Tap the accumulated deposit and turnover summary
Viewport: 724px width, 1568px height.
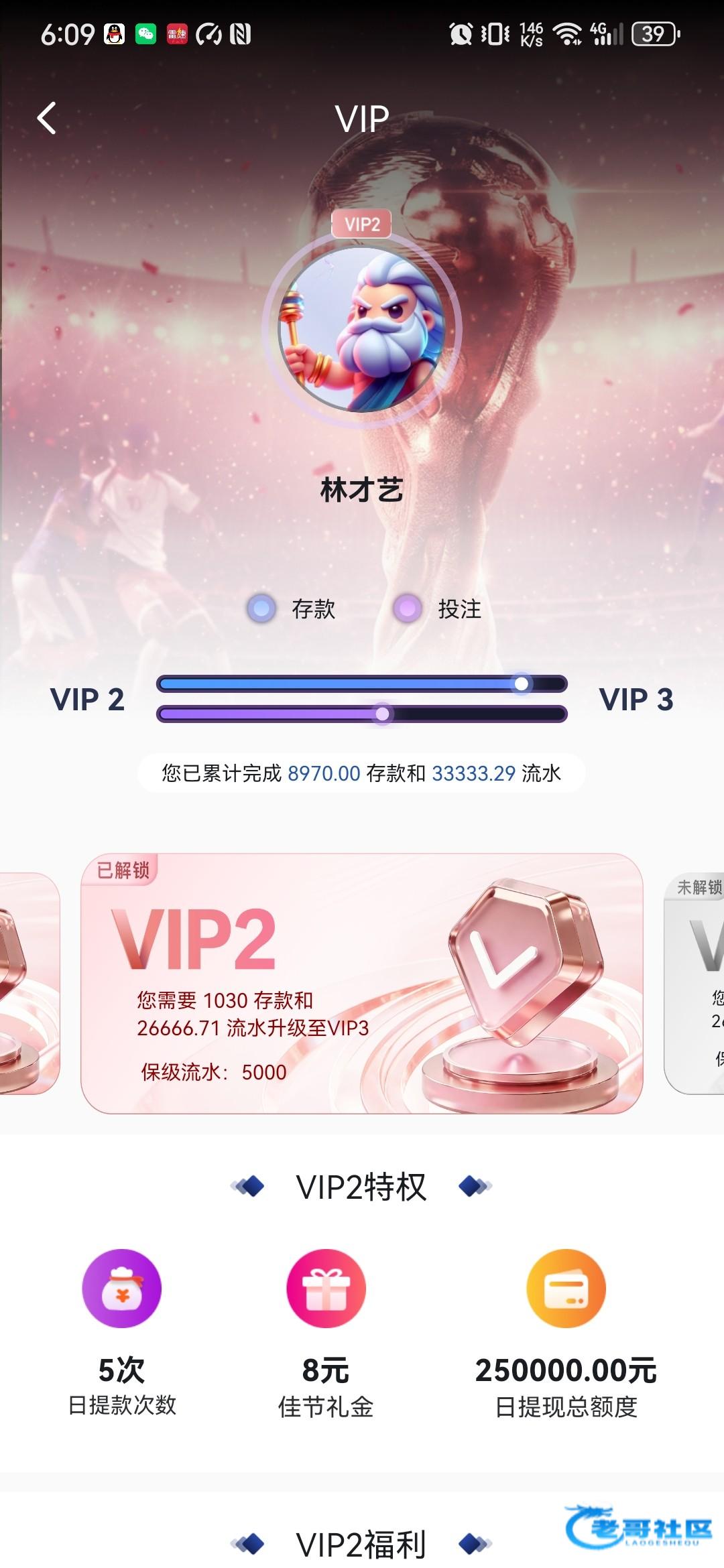(x=361, y=773)
